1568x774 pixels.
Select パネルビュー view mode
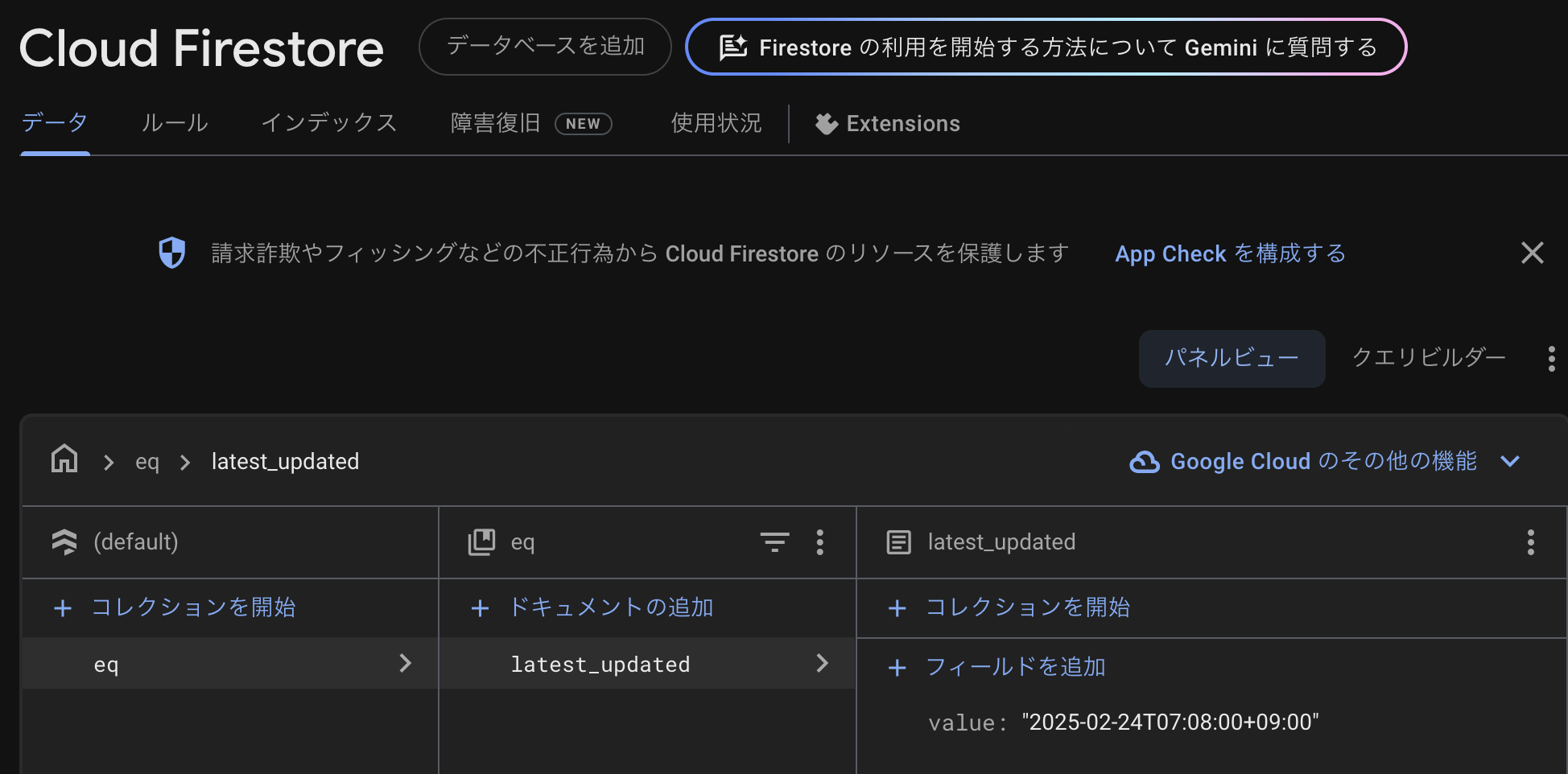tap(1232, 358)
